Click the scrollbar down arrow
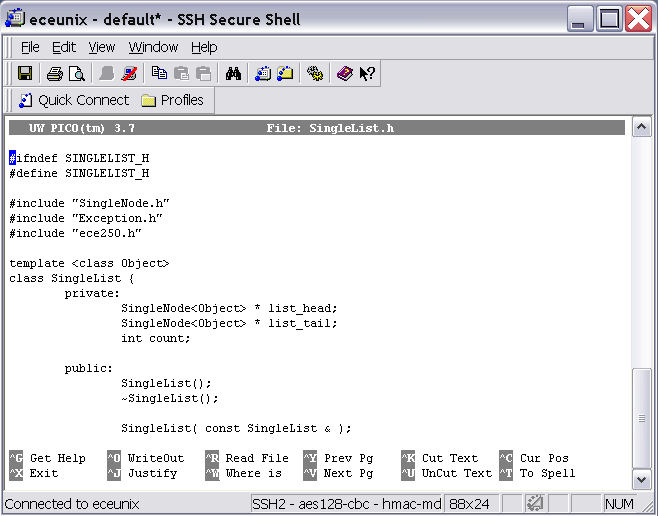Viewport: 658px width, 516px height. click(641, 475)
